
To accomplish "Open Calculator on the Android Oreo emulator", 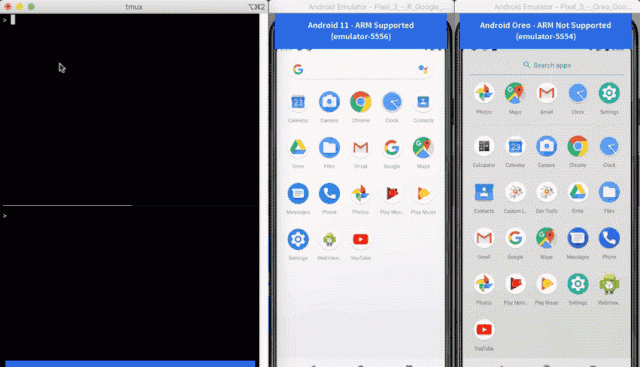I will coord(484,146).
